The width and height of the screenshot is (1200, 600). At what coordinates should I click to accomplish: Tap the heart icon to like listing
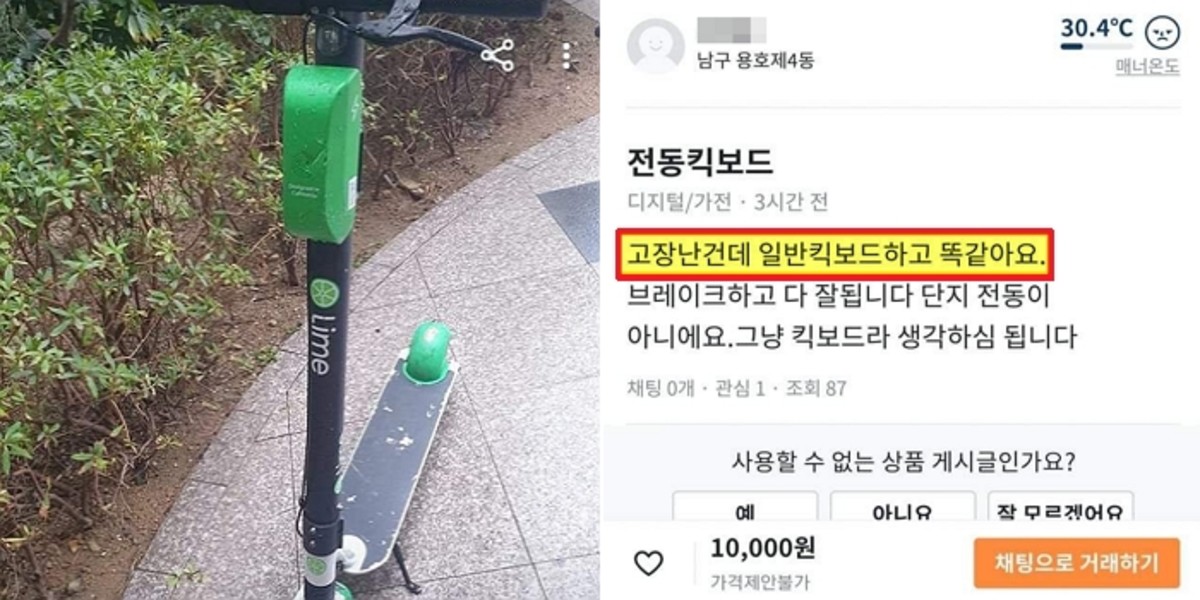pos(649,563)
